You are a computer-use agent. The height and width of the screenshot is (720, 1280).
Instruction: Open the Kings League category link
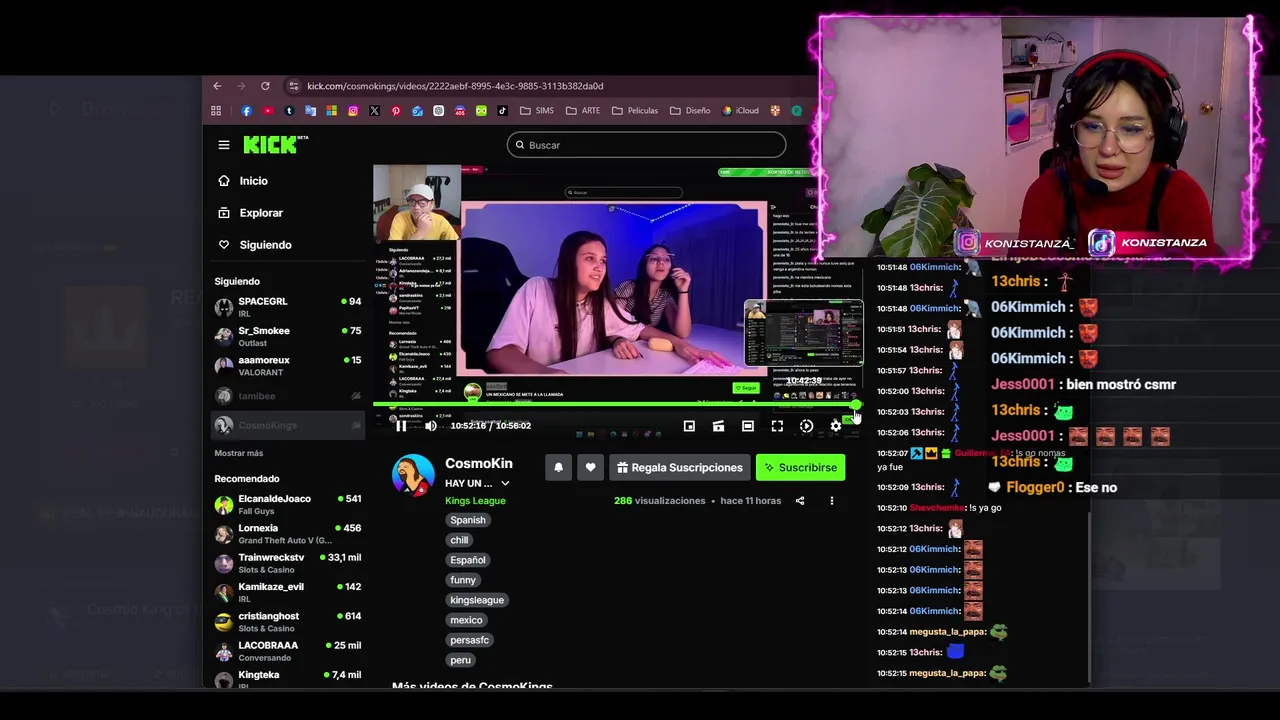(x=475, y=501)
